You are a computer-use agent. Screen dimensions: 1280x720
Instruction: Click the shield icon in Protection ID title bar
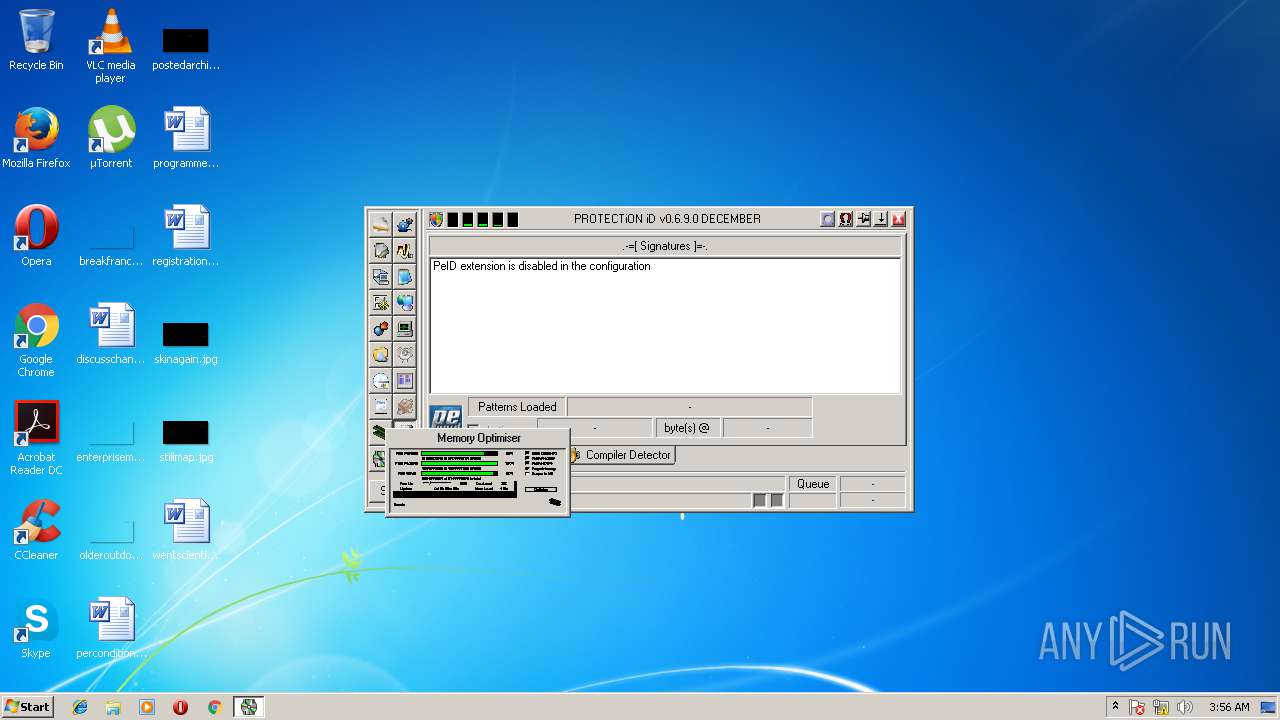[x=436, y=219]
